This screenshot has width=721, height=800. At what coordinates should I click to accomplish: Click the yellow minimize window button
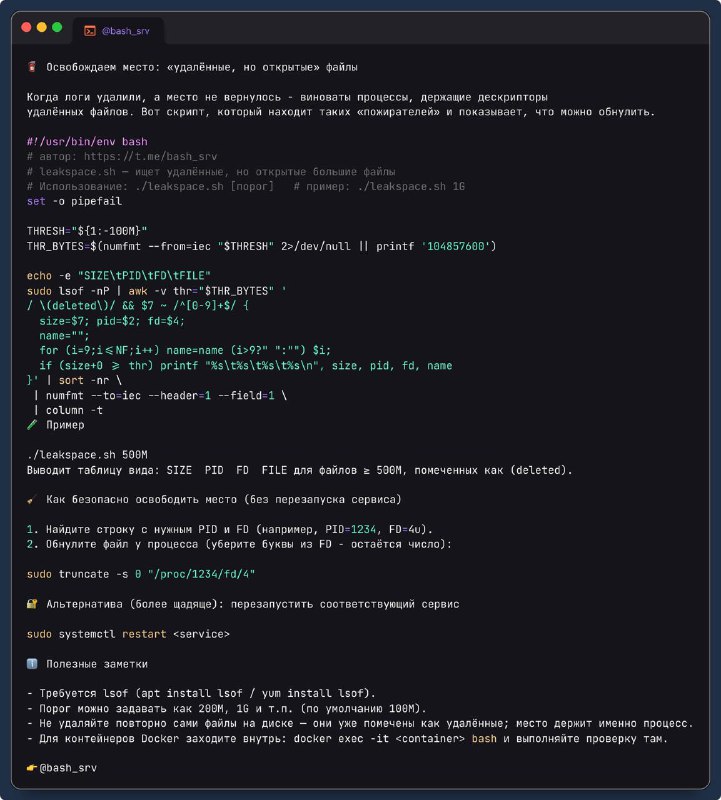[x=42, y=27]
